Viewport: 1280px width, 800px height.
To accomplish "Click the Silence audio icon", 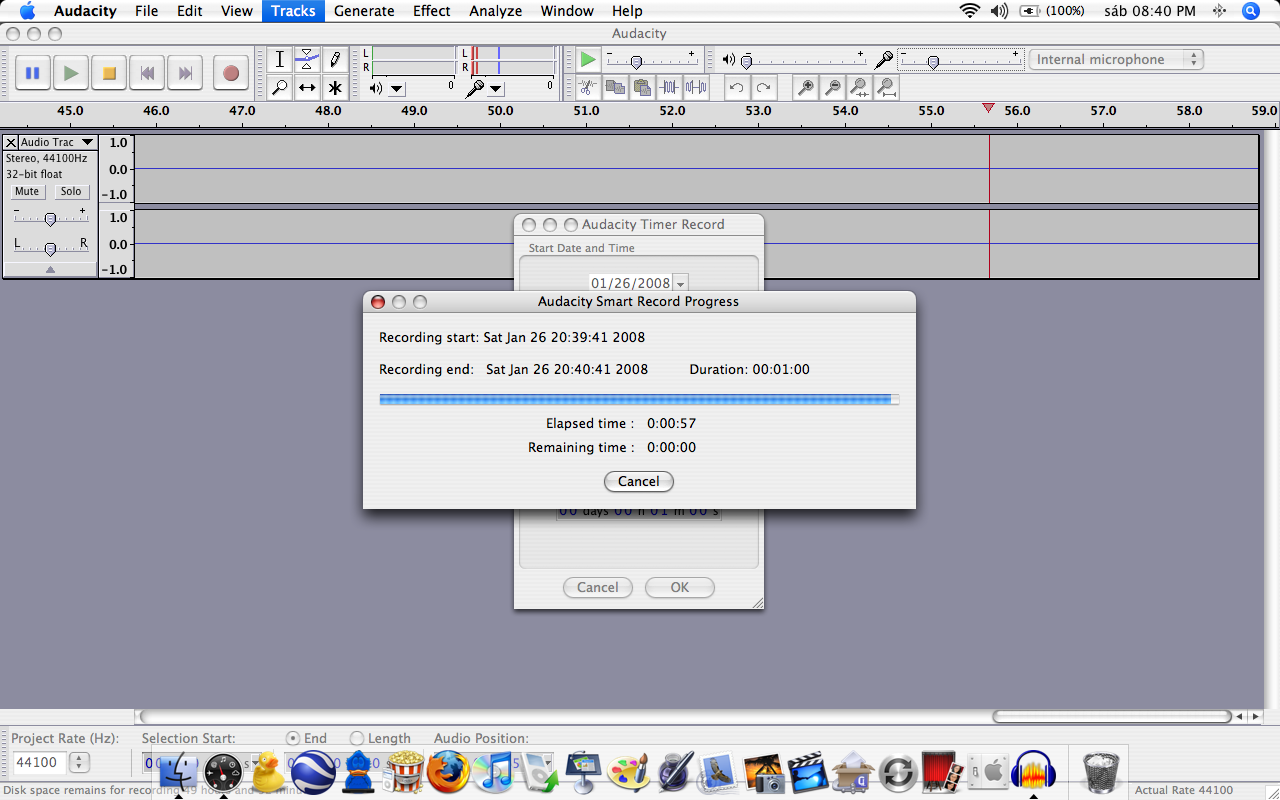I will 696,87.
